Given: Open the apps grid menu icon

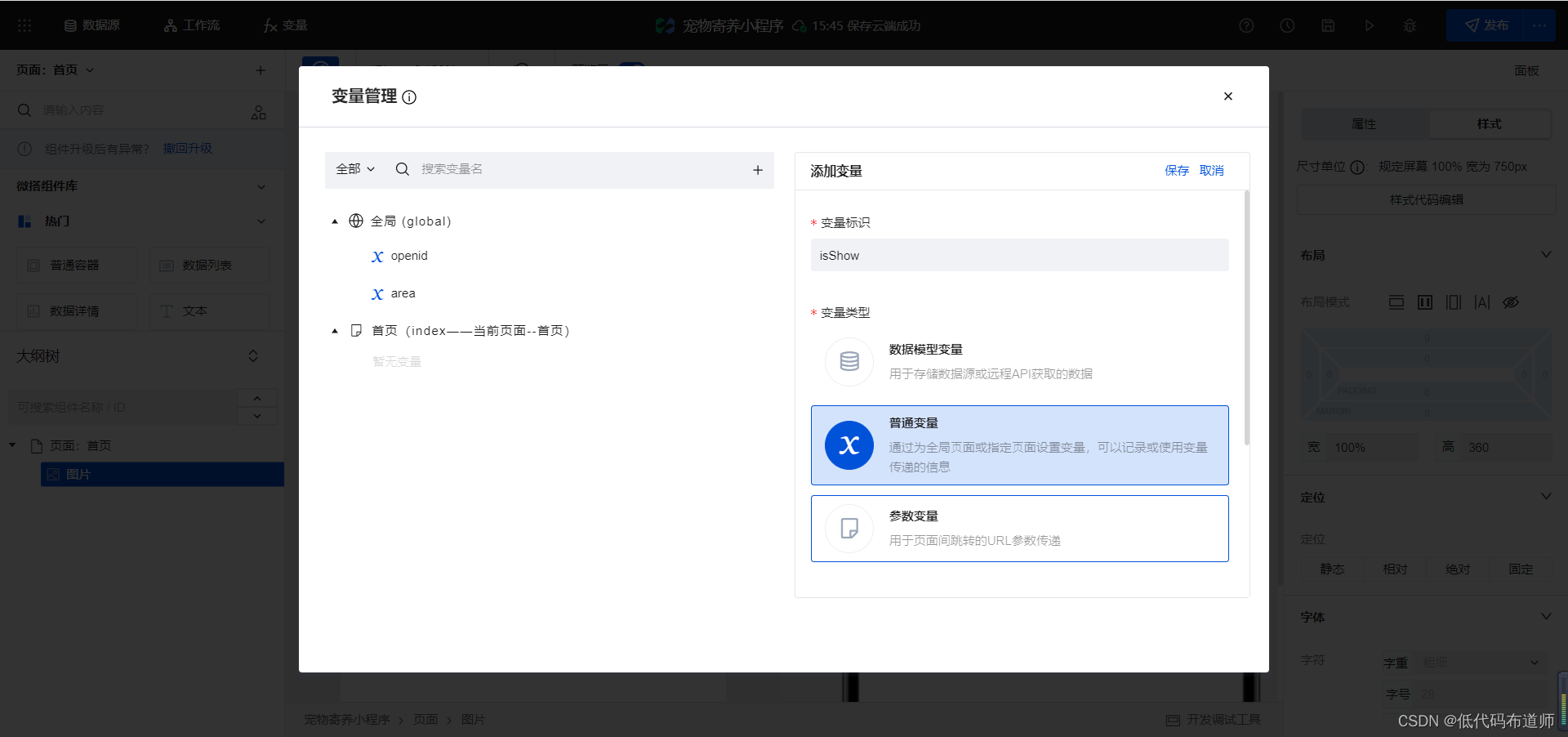Looking at the screenshot, I should (x=24, y=25).
